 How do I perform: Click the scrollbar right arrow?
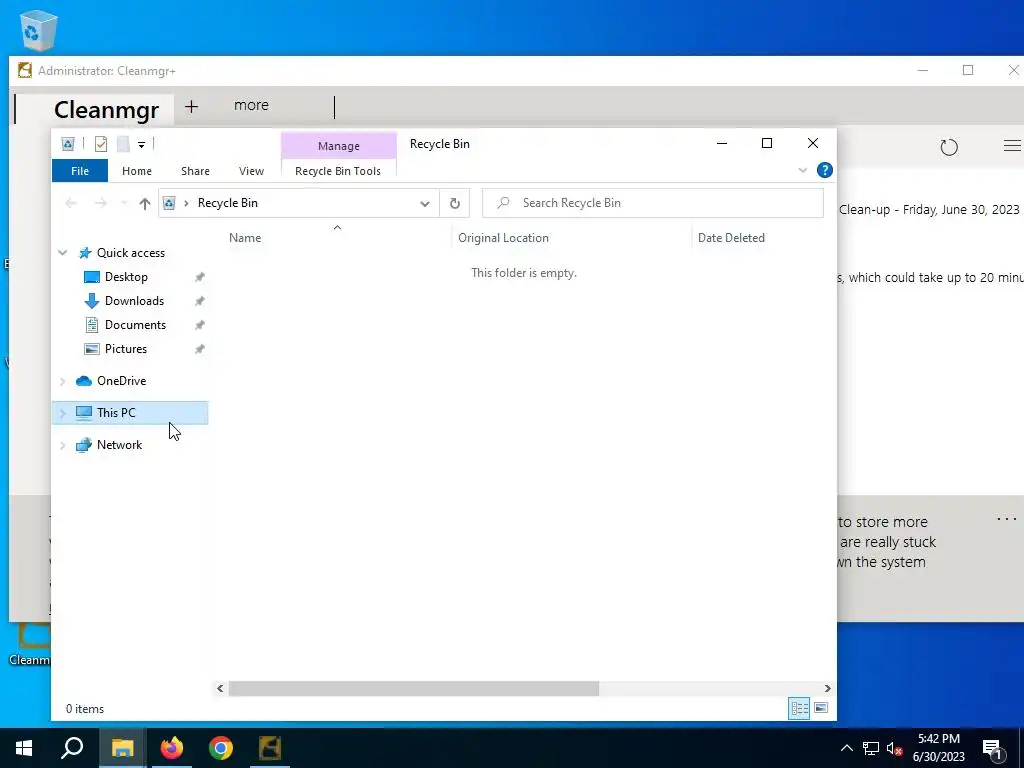coord(827,688)
